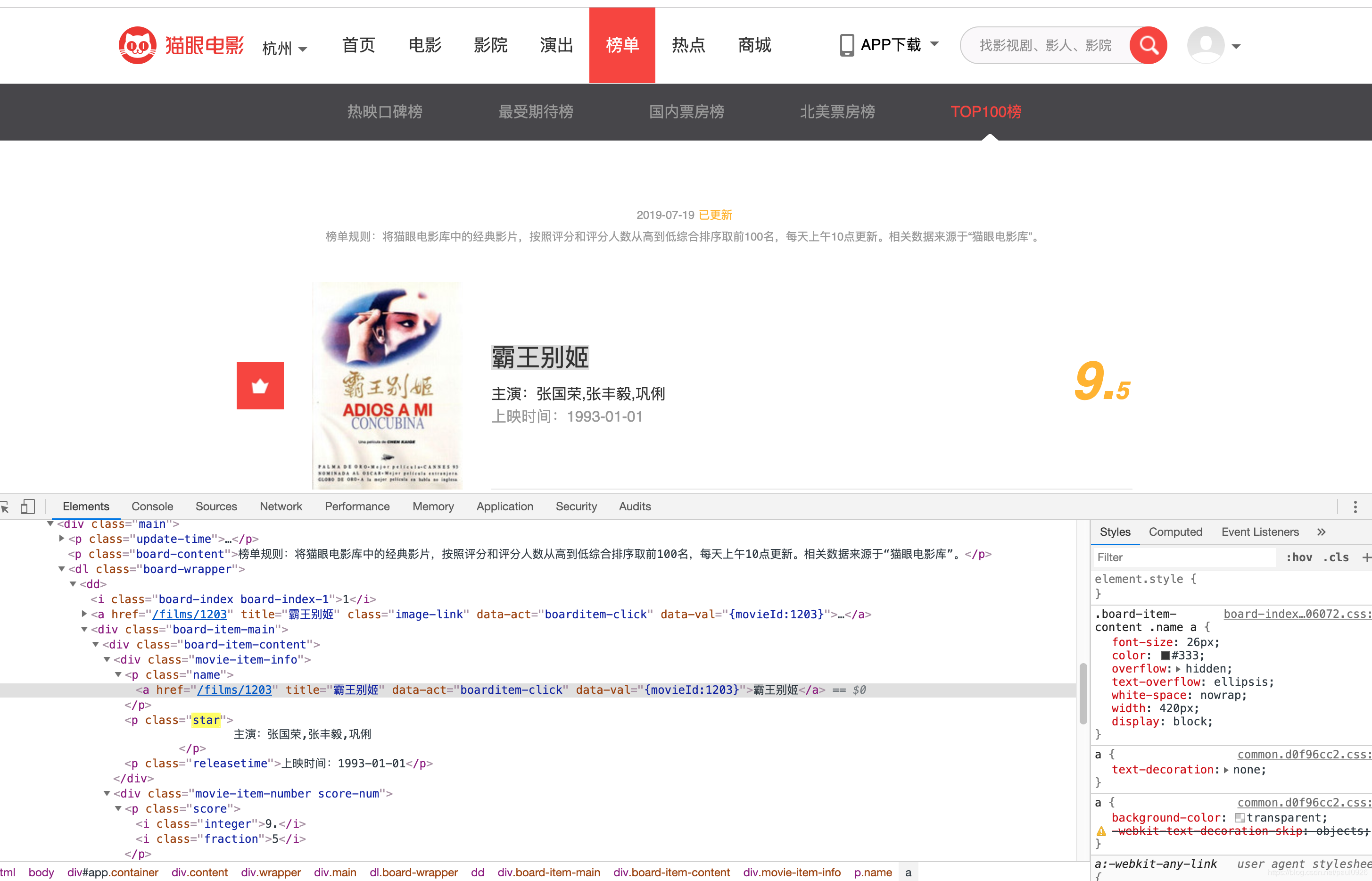Click the #333 color swatch
1372x881 pixels.
coord(1165,656)
